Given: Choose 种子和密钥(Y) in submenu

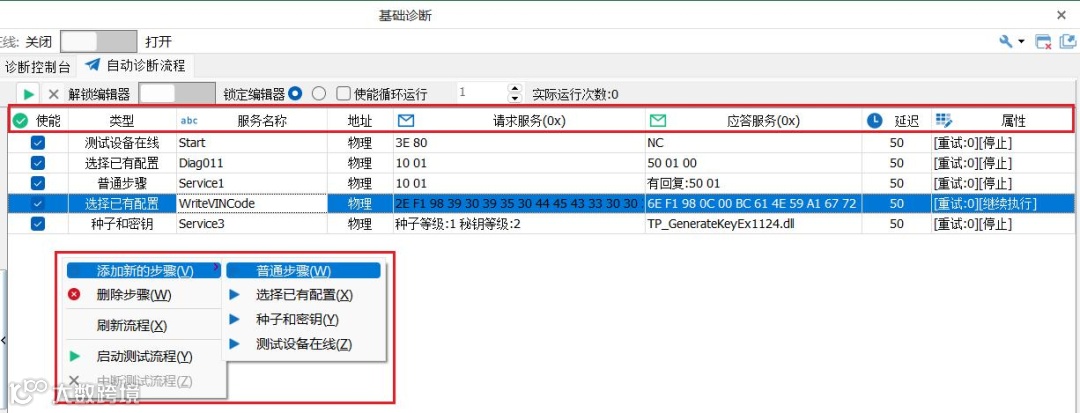Looking at the screenshot, I should 303,319.
